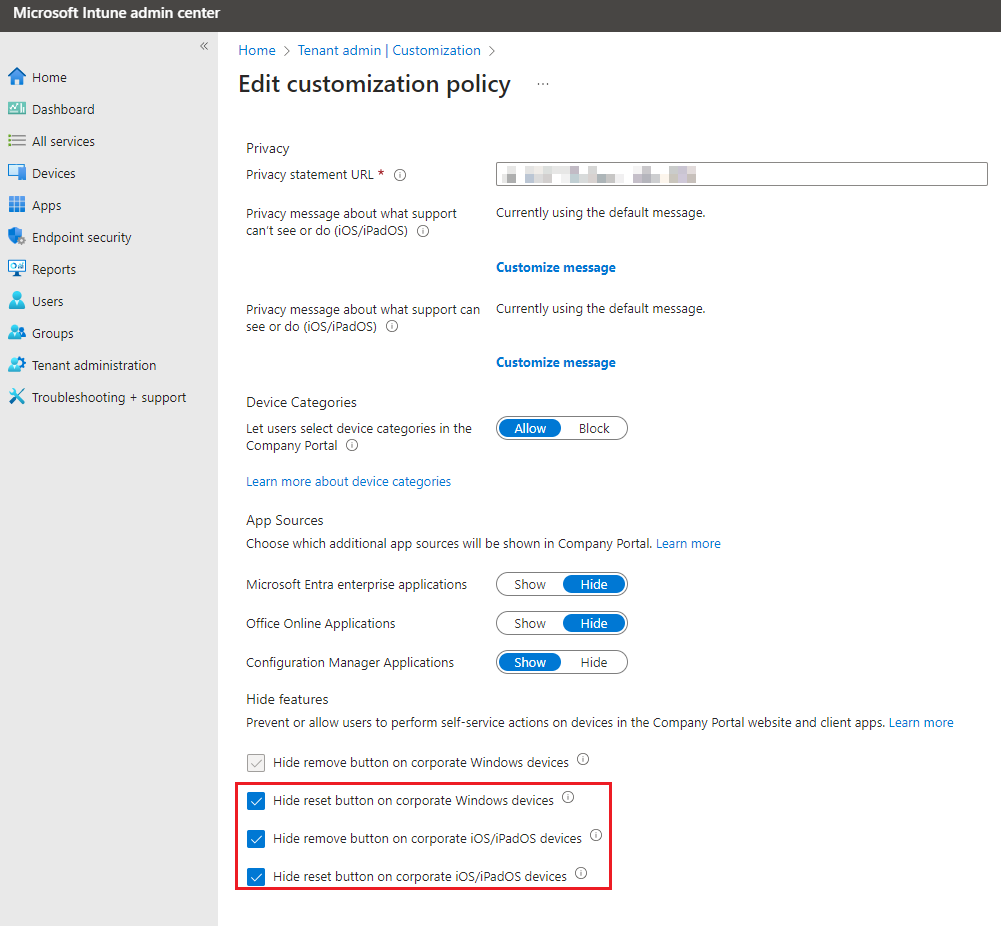Uncheck Hide reset button on corporate iOS/iPadOS devices
Image resolution: width=1001 pixels, height=926 pixels.
tap(256, 875)
